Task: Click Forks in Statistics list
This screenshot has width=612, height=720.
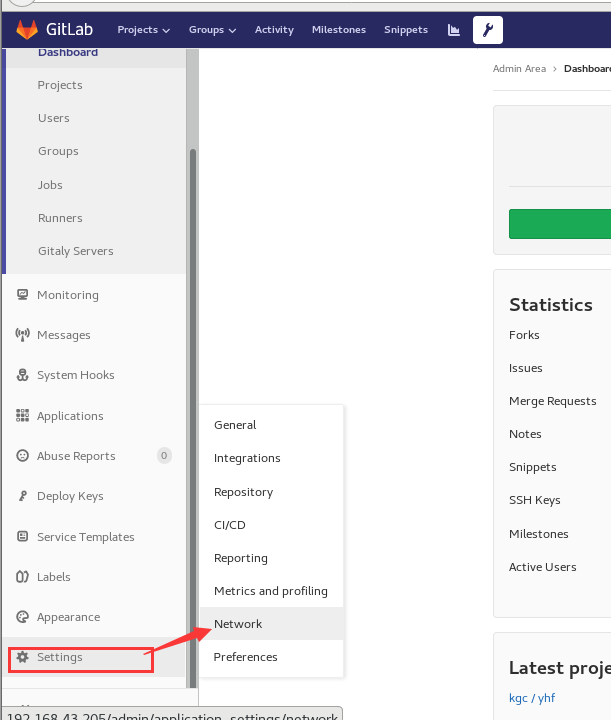Action: click(524, 335)
